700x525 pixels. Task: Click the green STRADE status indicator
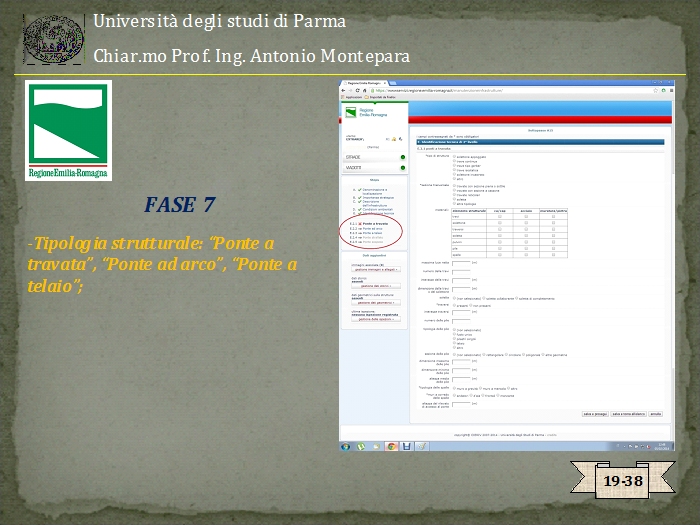coord(403,157)
